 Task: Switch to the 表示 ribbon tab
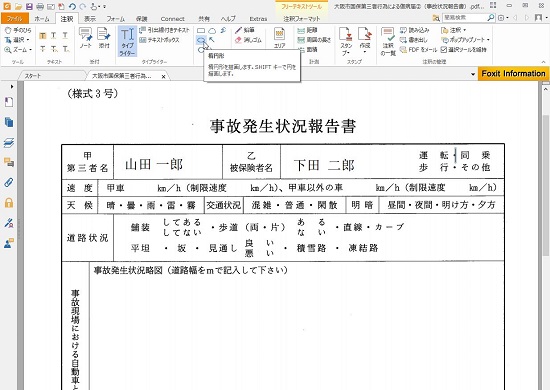(x=90, y=19)
